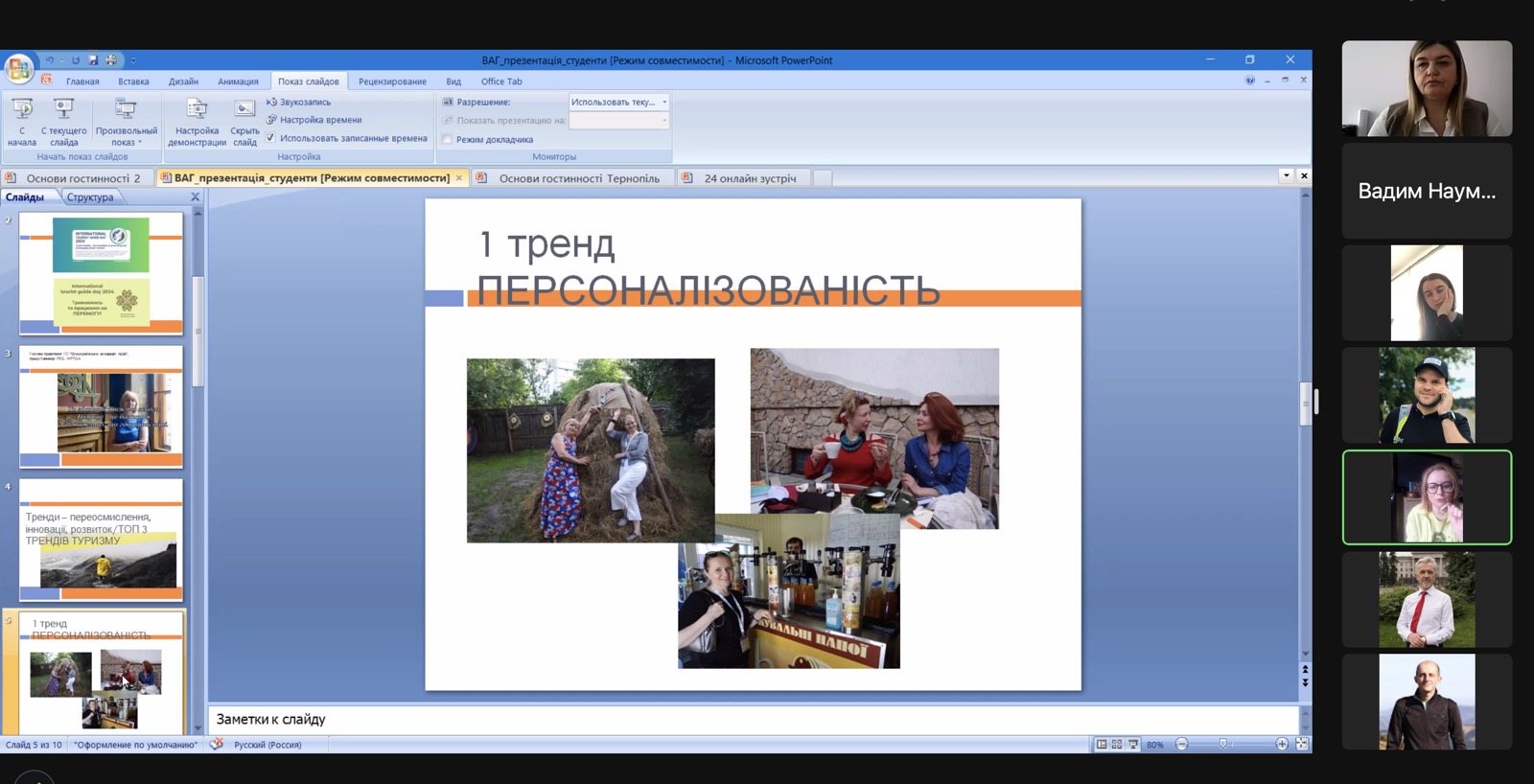Select the Структура pane tab
The height and width of the screenshot is (784, 1534).
click(x=90, y=197)
